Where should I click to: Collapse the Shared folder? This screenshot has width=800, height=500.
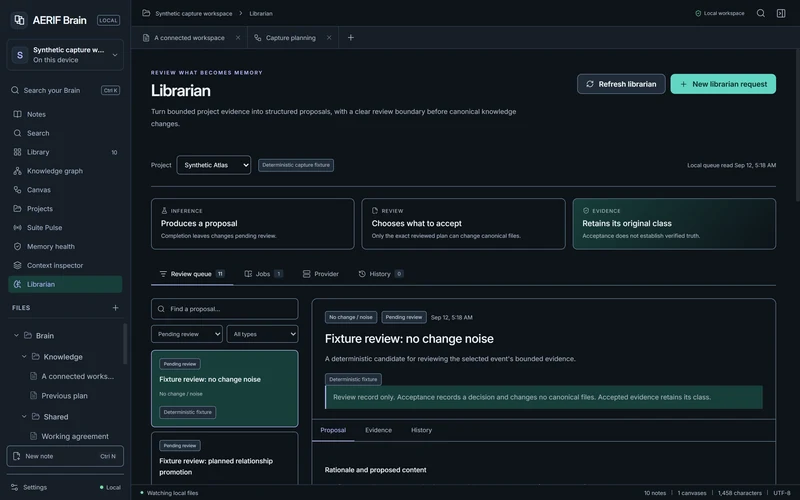coord(24,417)
